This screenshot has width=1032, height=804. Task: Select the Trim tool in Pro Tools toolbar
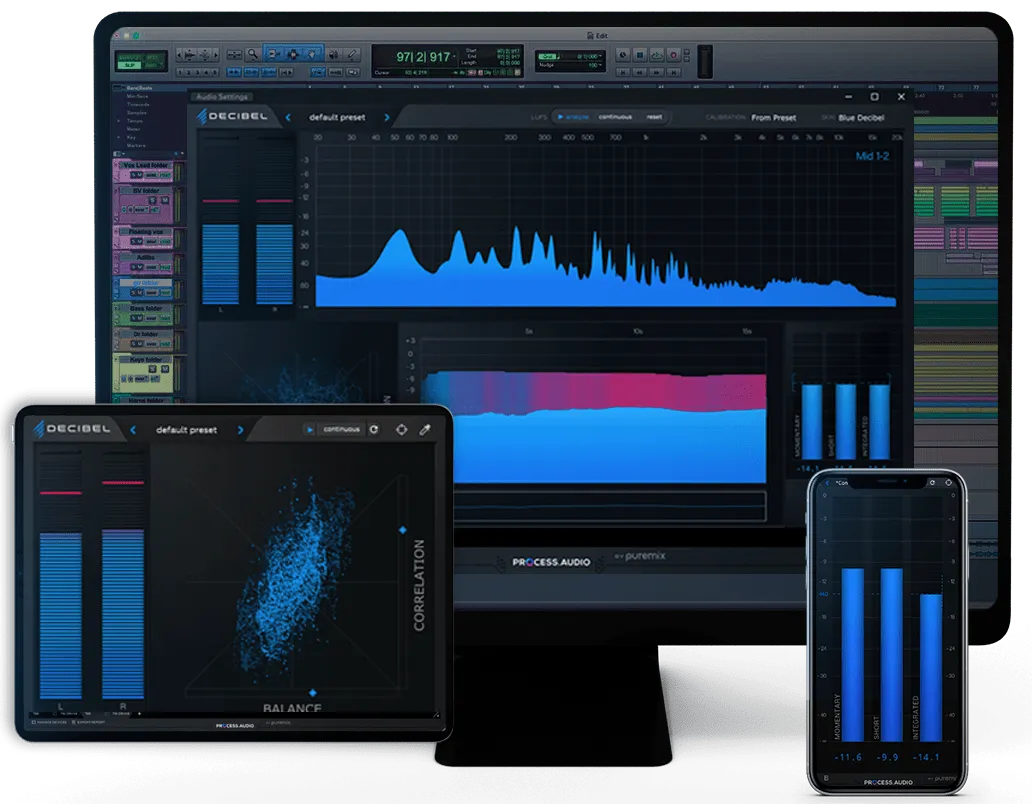pyautogui.click(x=274, y=55)
